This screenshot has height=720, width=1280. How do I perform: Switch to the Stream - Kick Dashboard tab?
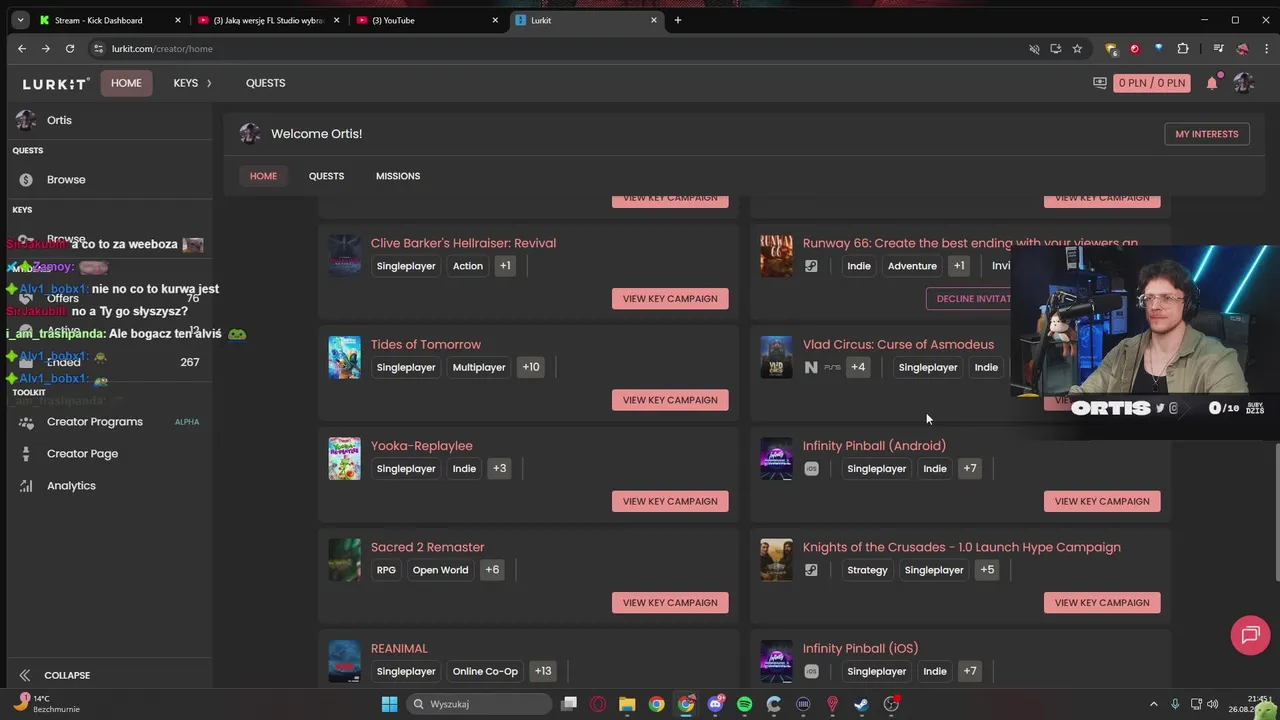tap(110, 20)
